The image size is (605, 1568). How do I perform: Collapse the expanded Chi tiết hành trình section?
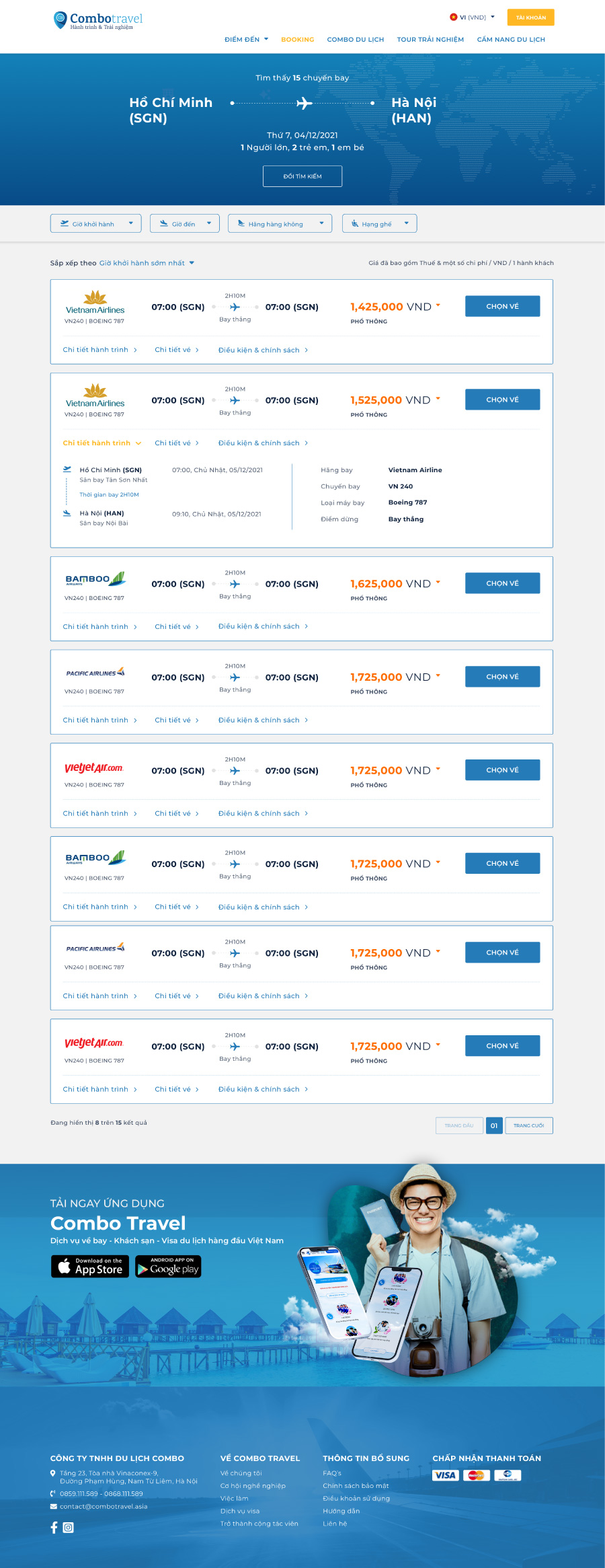102,443
